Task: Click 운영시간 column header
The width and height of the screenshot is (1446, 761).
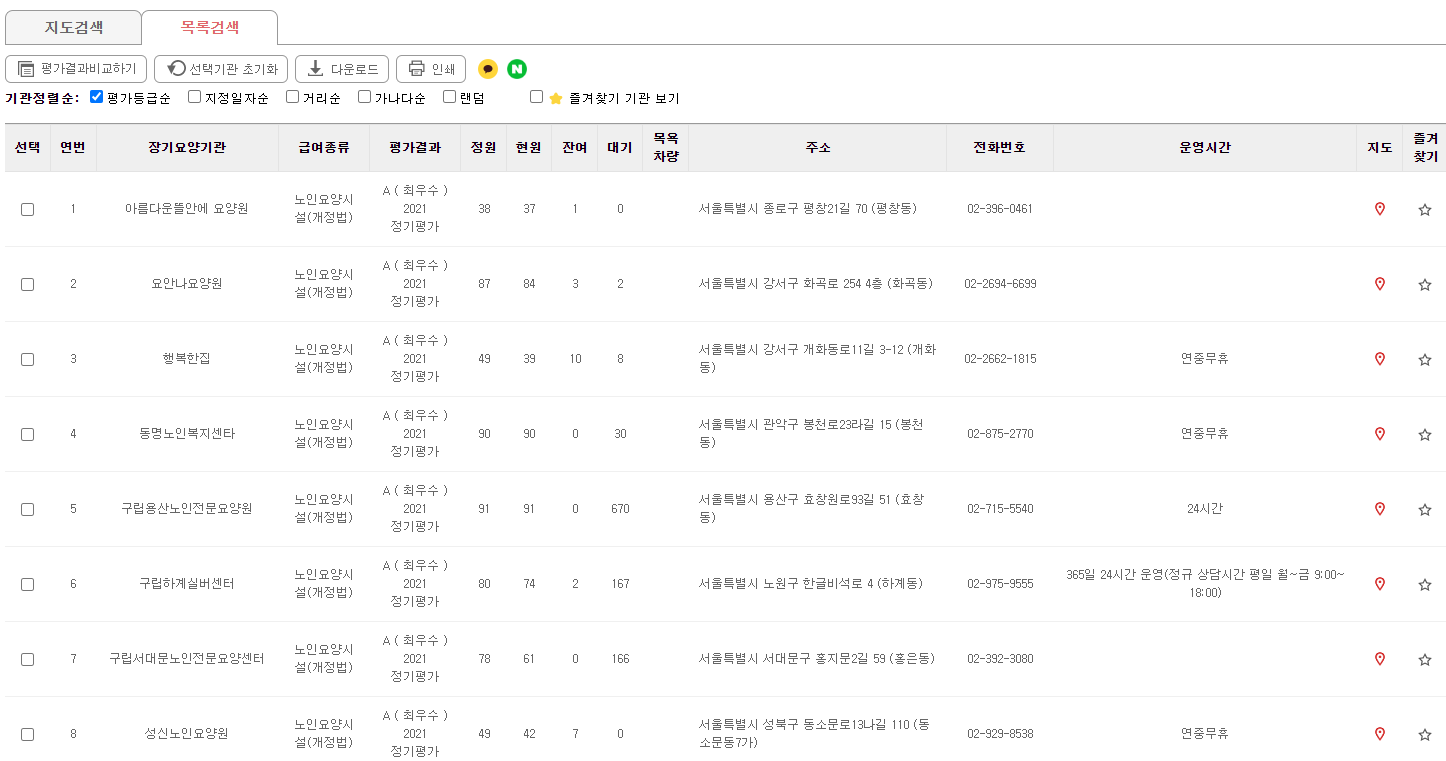Action: 1205,148
